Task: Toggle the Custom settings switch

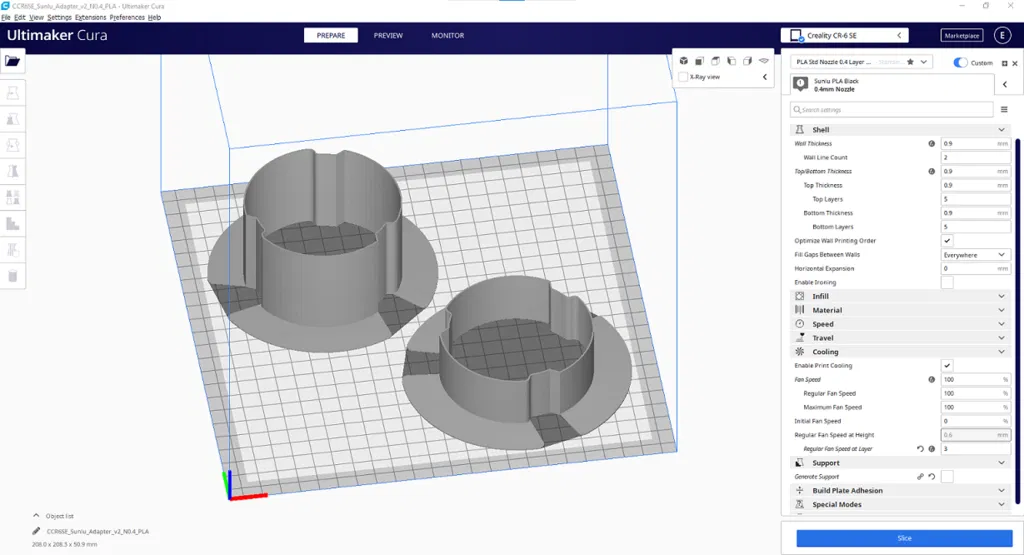Action: tap(960, 63)
